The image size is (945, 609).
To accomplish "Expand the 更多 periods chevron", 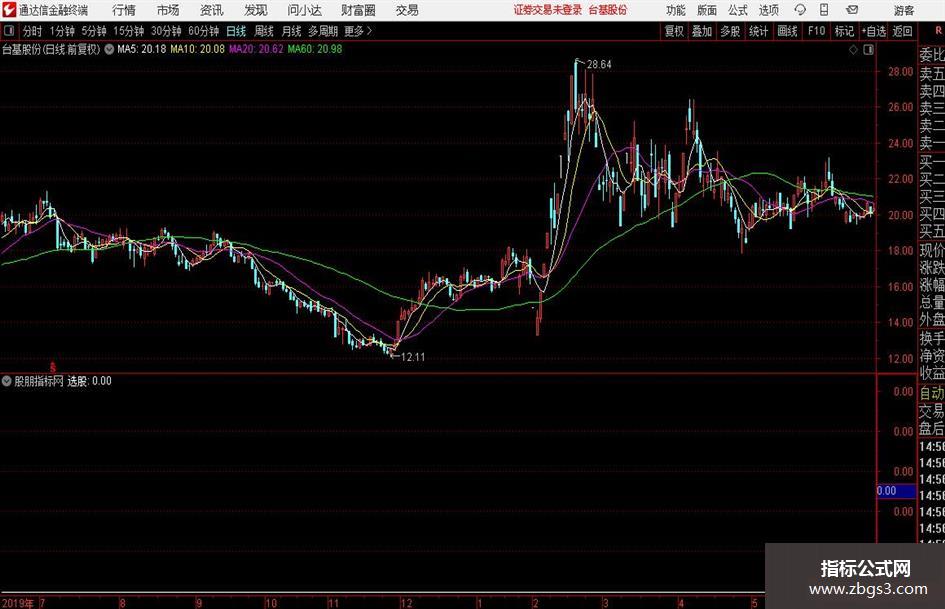I will pyautogui.click(x=358, y=31).
